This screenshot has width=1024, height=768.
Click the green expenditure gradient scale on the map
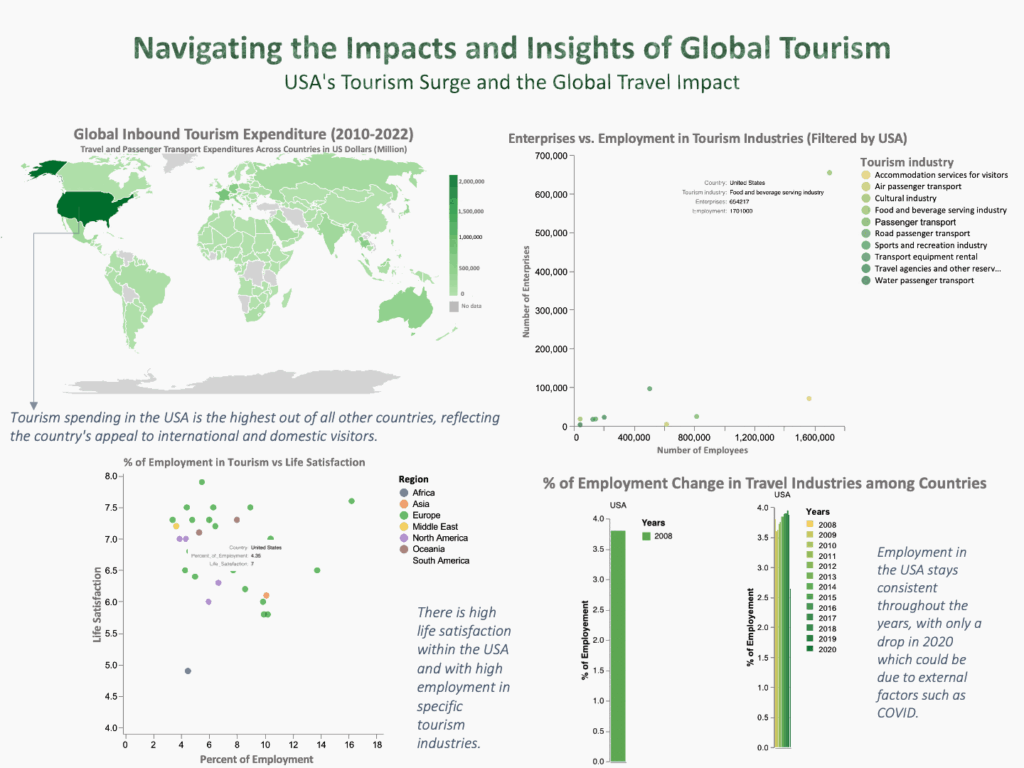click(x=455, y=230)
